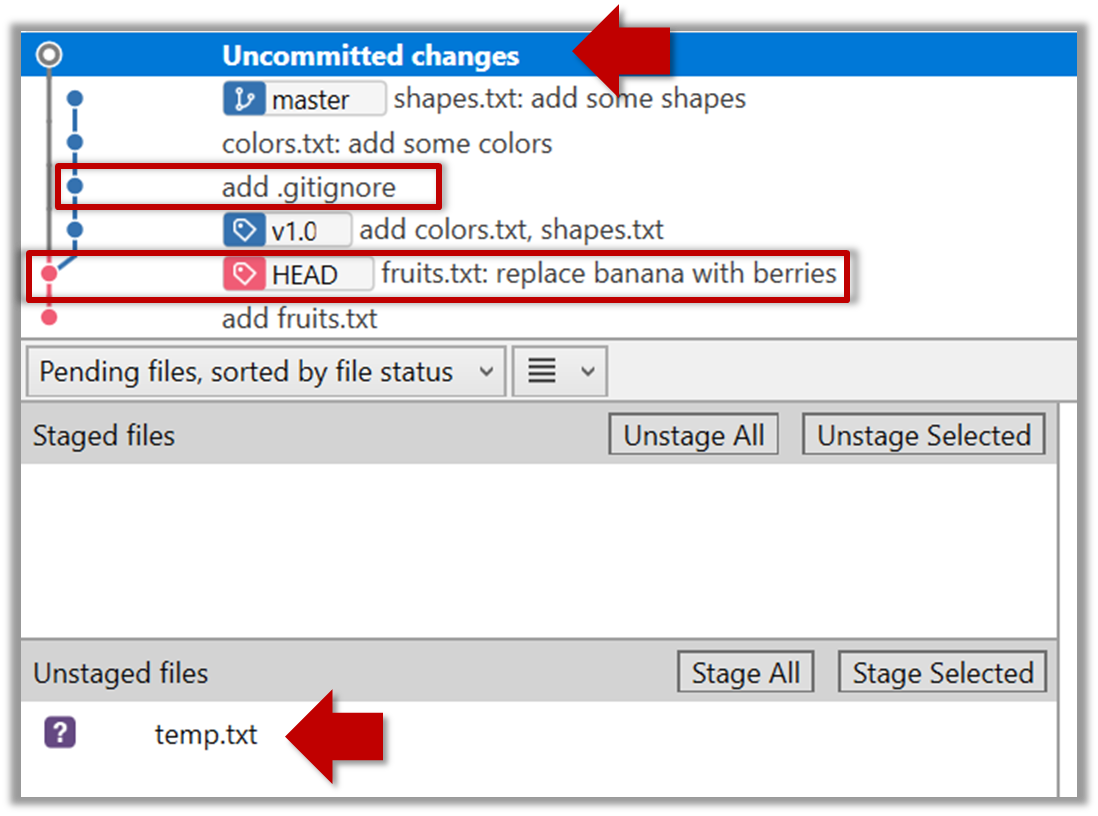Image resolution: width=1098 pixels, height=816 pixels.
Task: Click the empty Staged files area
Action: click(x=538, y=550)
